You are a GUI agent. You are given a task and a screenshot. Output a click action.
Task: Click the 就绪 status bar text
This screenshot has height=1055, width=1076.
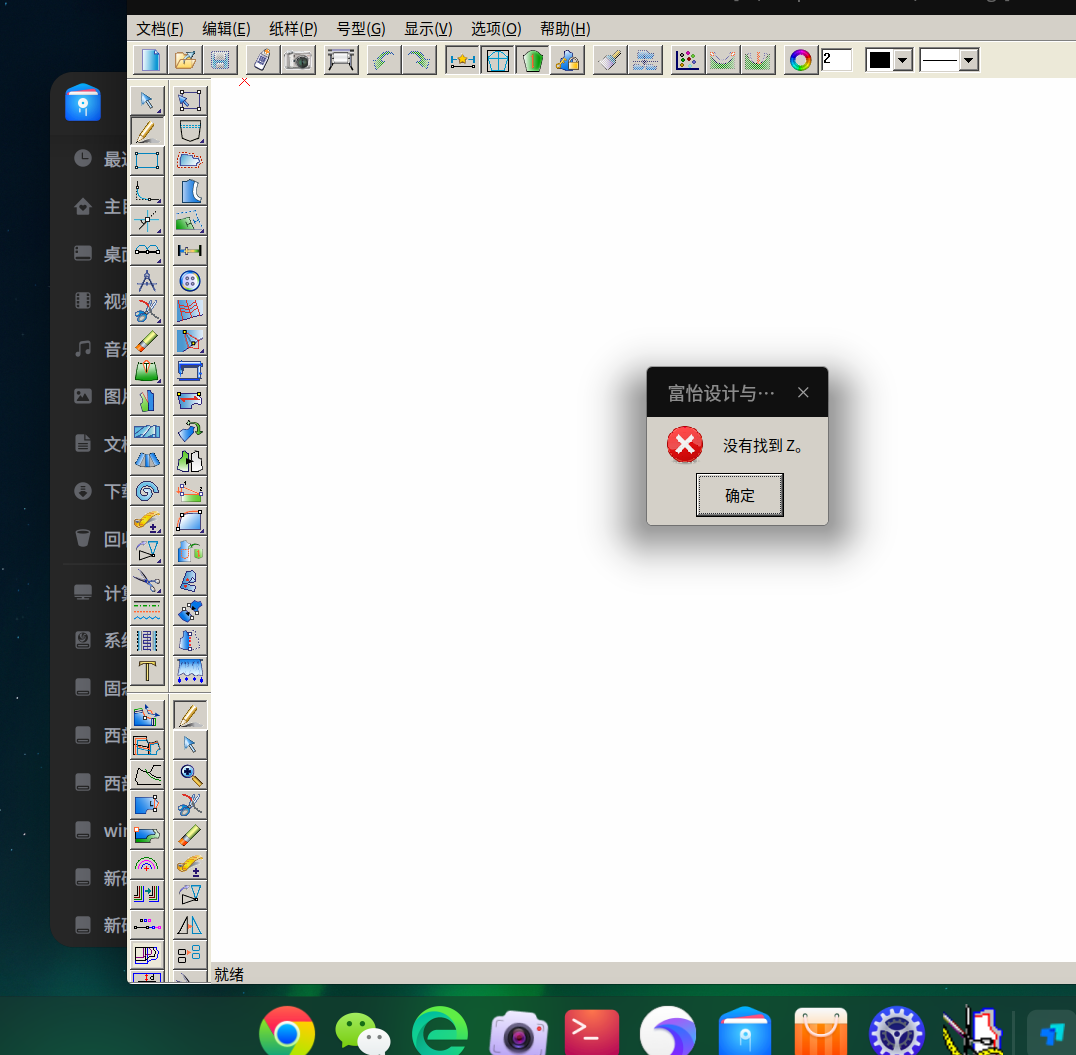pyautogui.click(x=229, y=974)
